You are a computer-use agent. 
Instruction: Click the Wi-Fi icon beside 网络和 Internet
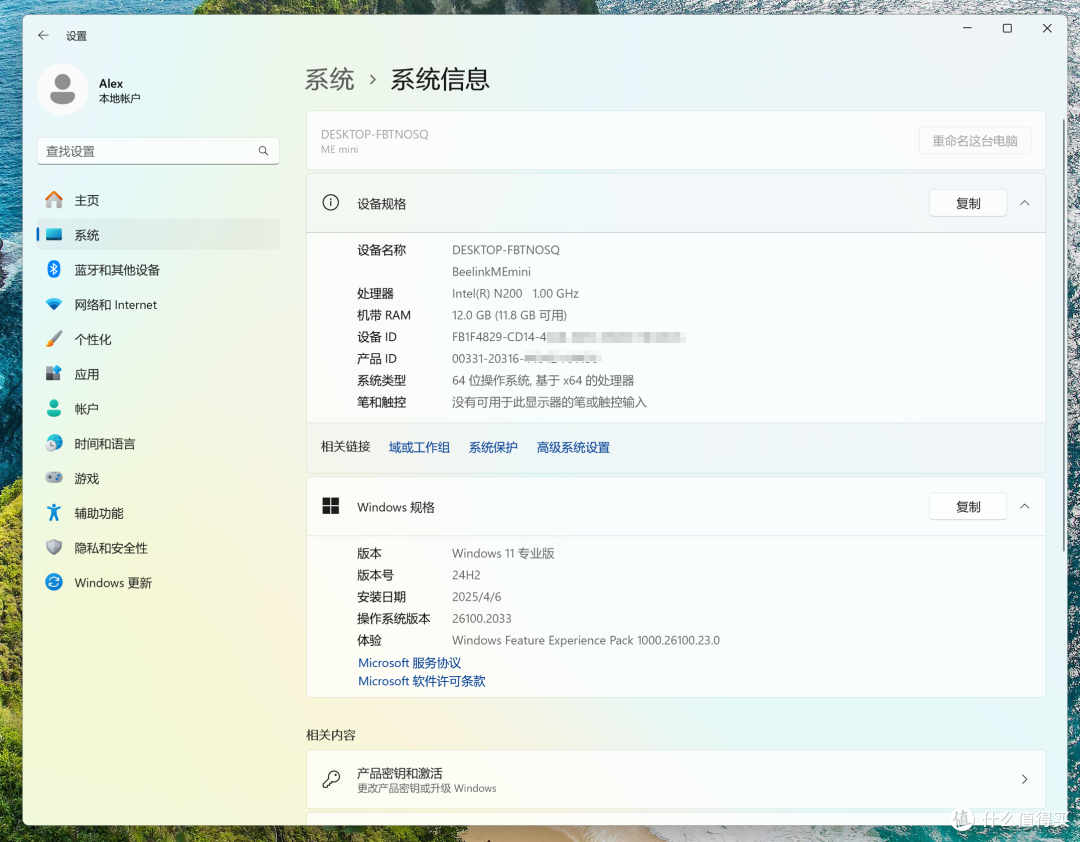click(54, 305)
